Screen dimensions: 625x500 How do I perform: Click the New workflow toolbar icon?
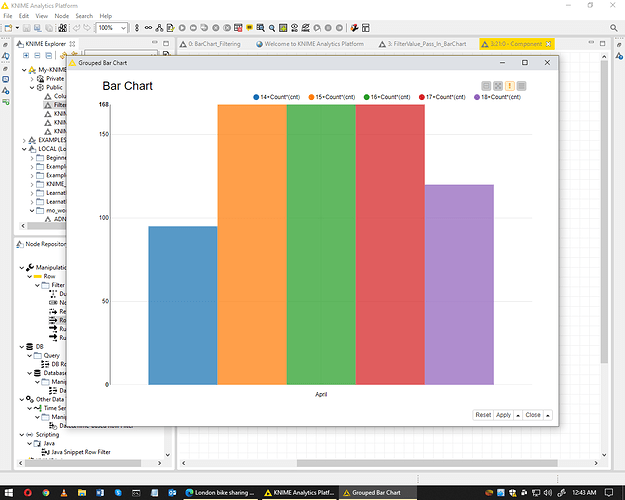tap(8, 28)
